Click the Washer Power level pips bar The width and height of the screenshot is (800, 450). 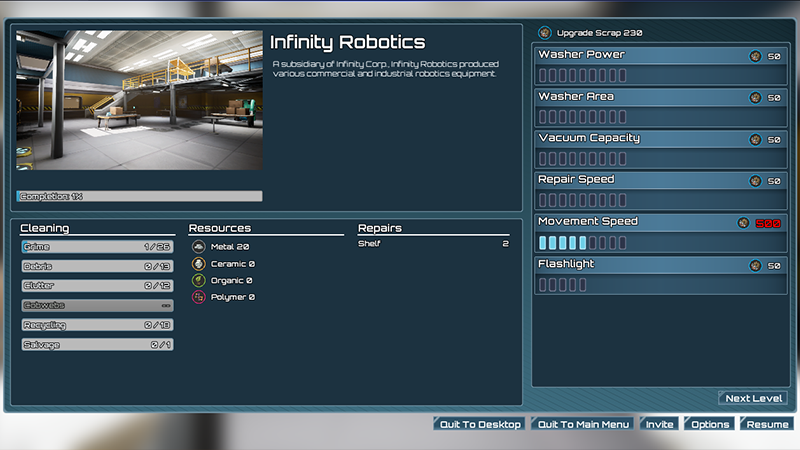point(582,76)
